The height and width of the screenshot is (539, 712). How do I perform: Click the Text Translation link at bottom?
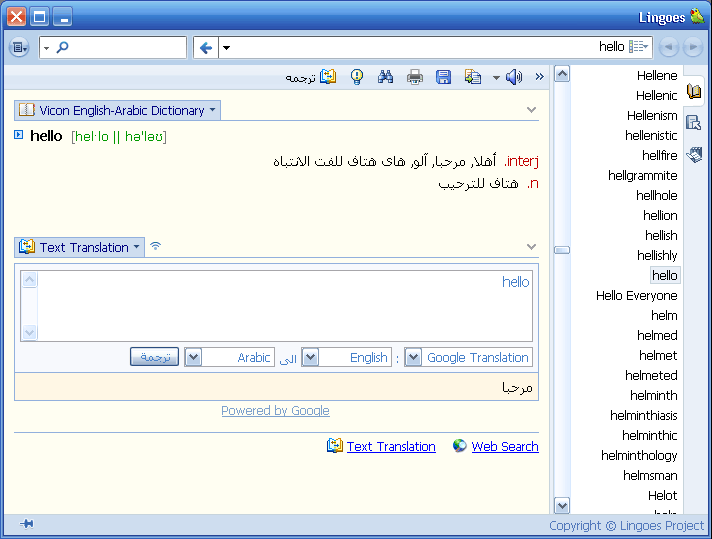[391, 446]
